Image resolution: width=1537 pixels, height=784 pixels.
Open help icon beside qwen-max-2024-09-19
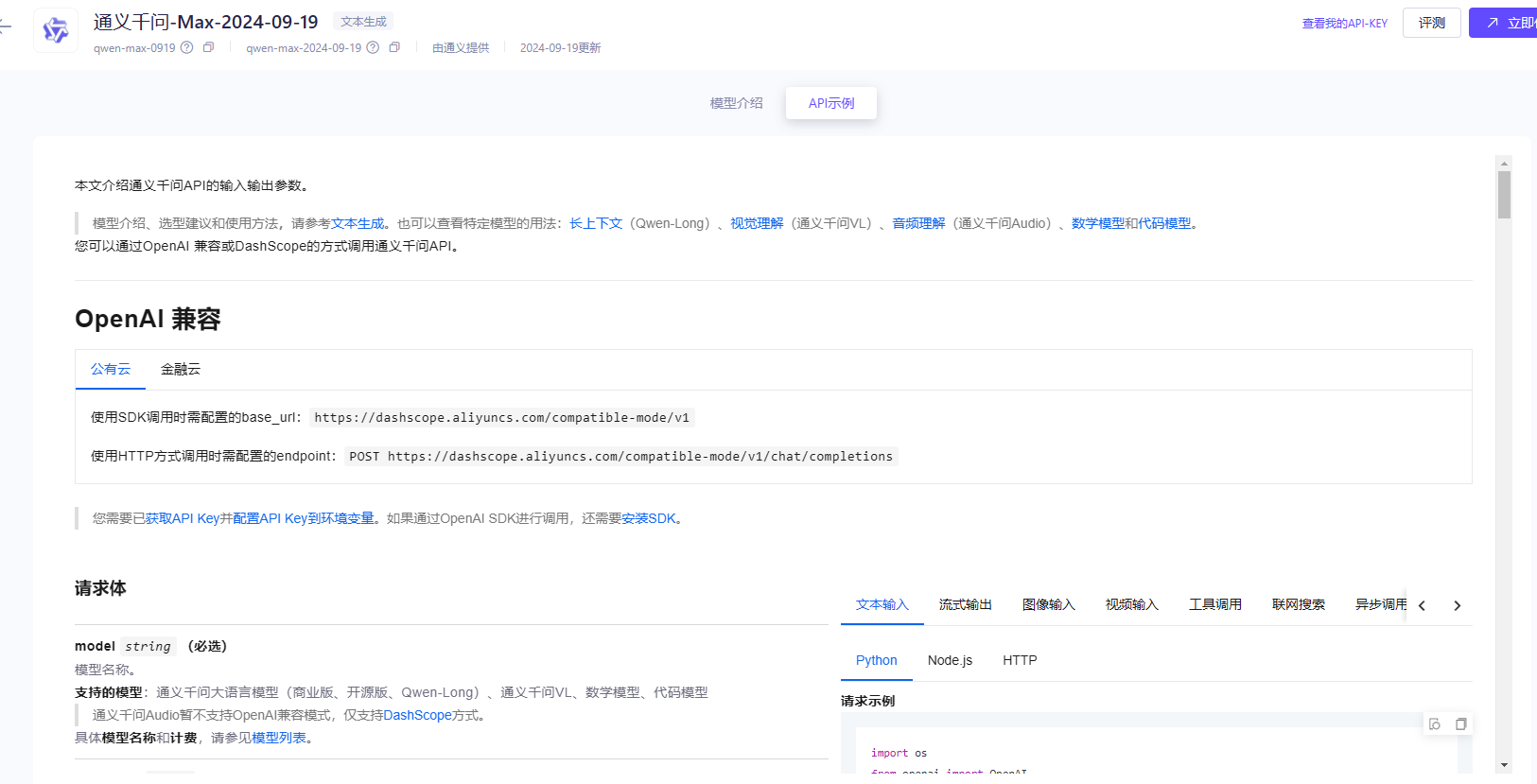coord(373,47)
